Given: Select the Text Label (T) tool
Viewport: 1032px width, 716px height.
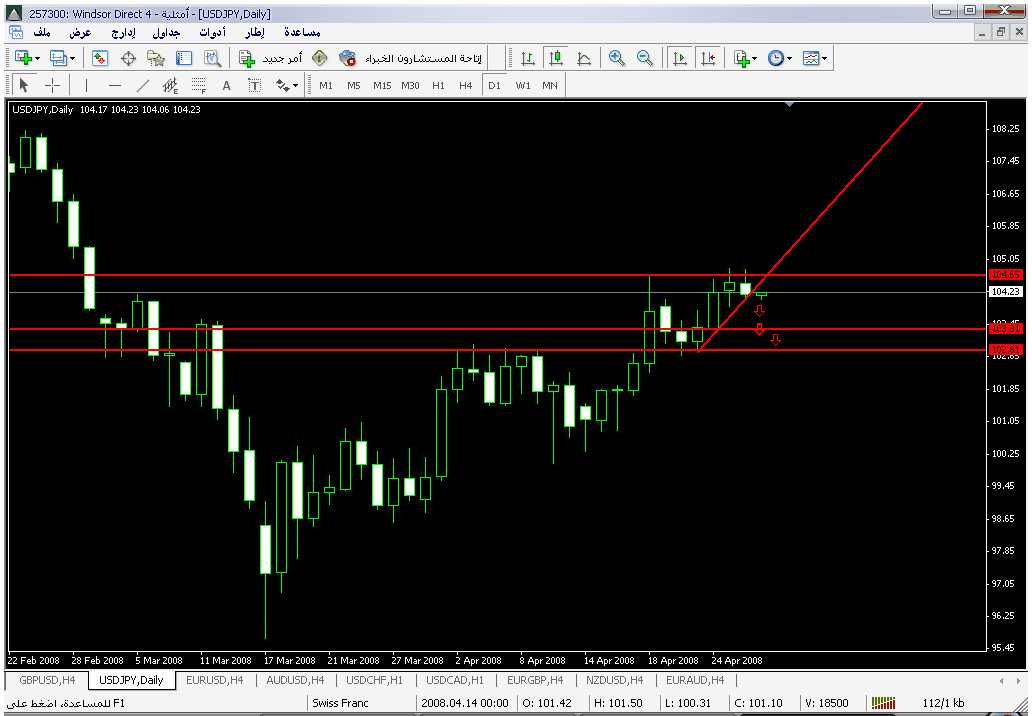Looking at the screenshot, I should pyautogui.click(x=255, y=86).
